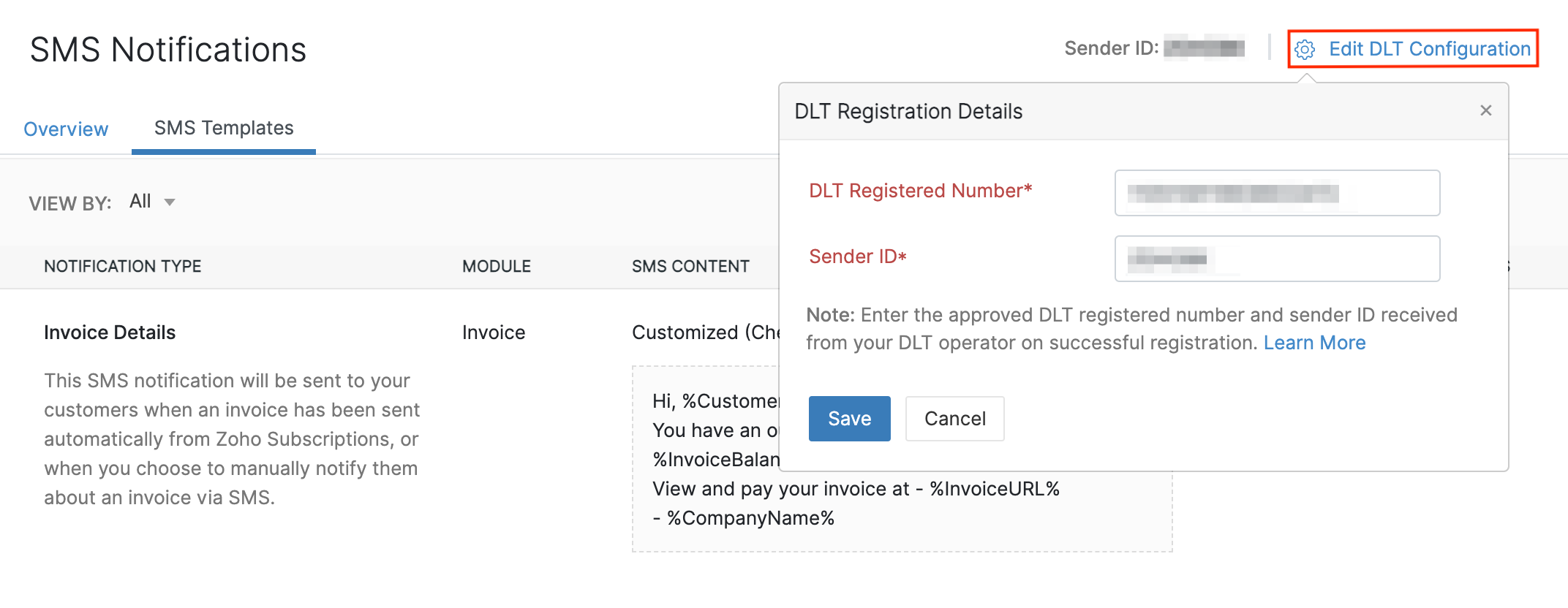Click into the Sender ID field
This screenshot has height=608, width=1568.
[x=1276, y=259]
